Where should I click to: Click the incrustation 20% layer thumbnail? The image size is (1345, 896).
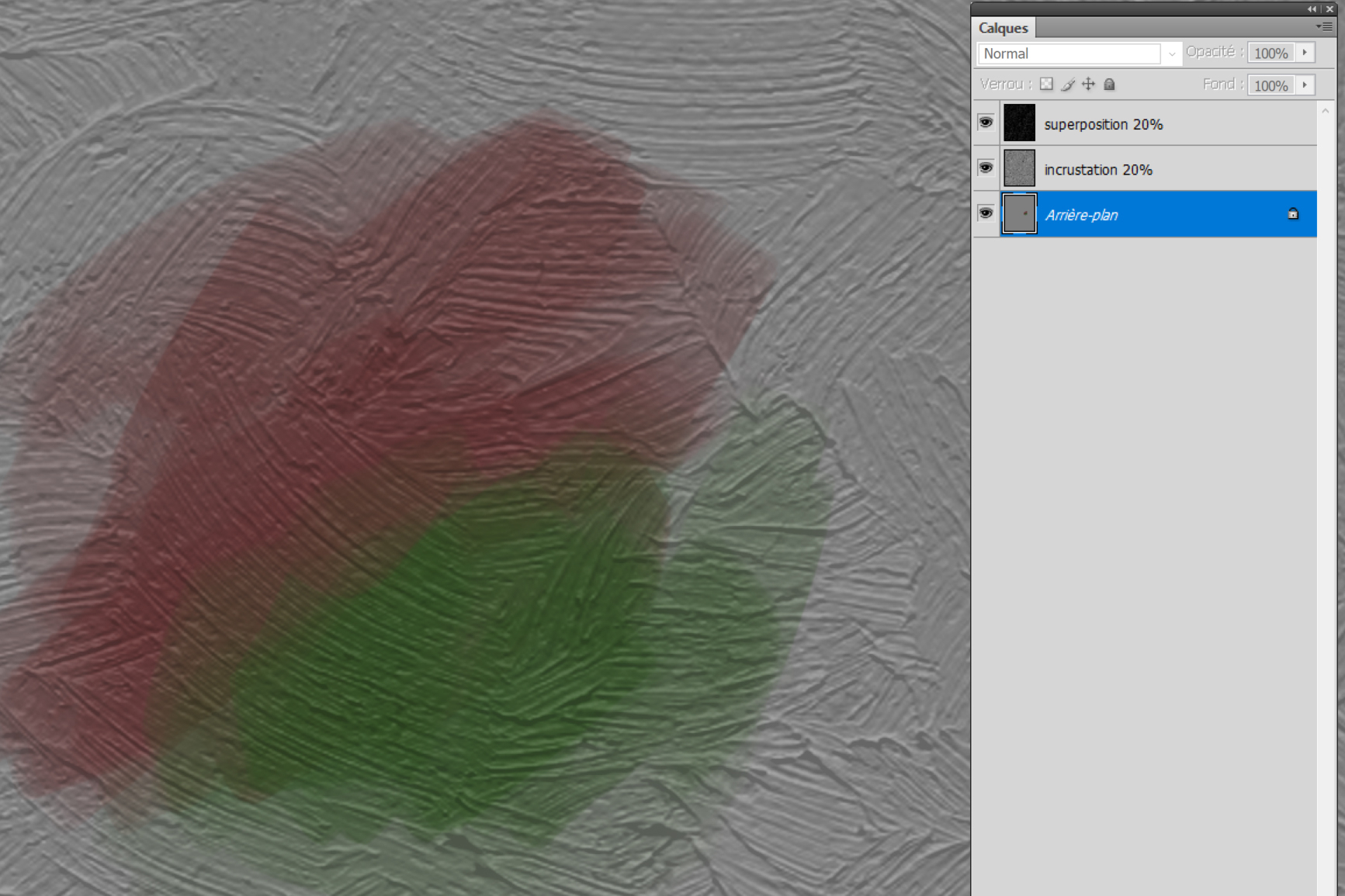[x=1019, y=168]
